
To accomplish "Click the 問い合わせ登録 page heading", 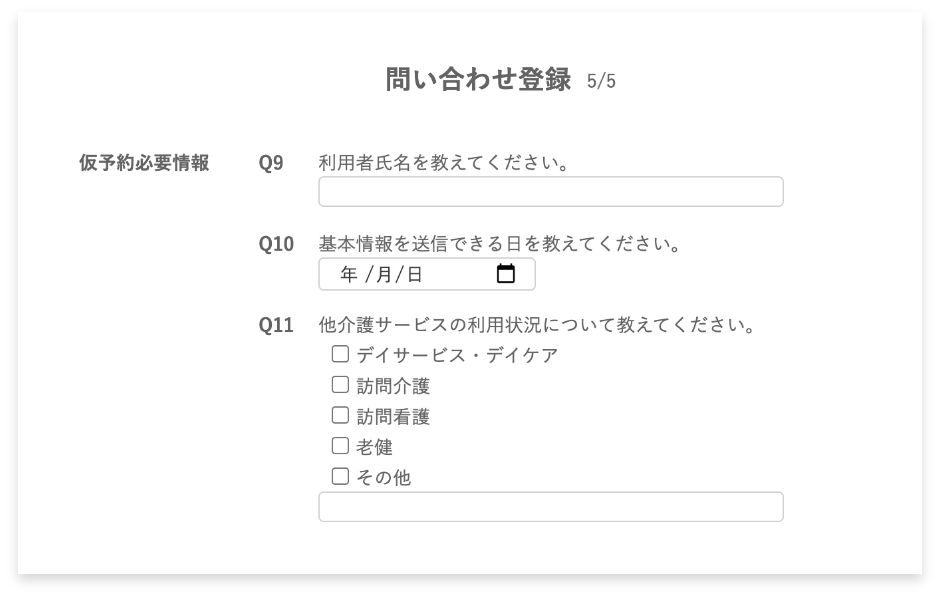I will 478,80.
